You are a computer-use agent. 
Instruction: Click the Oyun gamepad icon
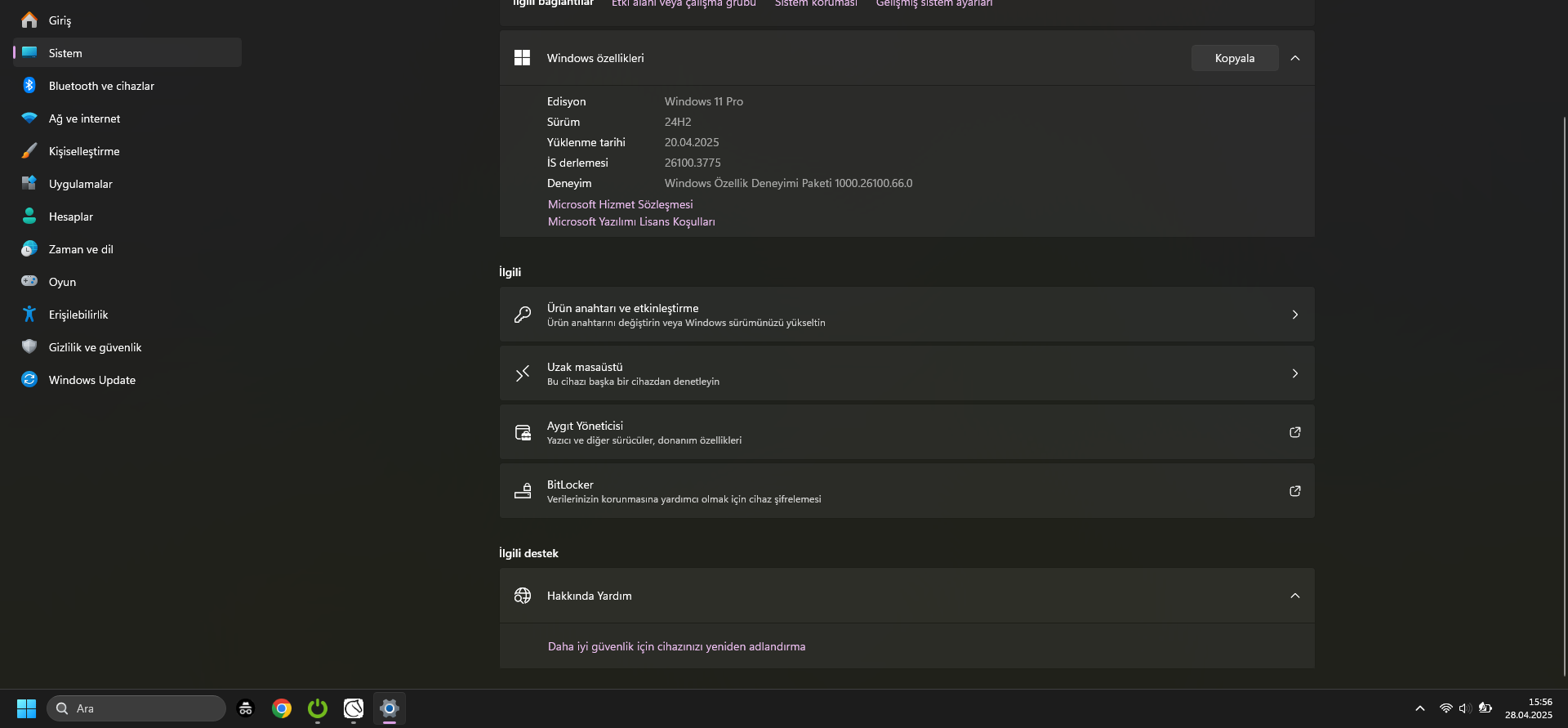tap(29, 281)
